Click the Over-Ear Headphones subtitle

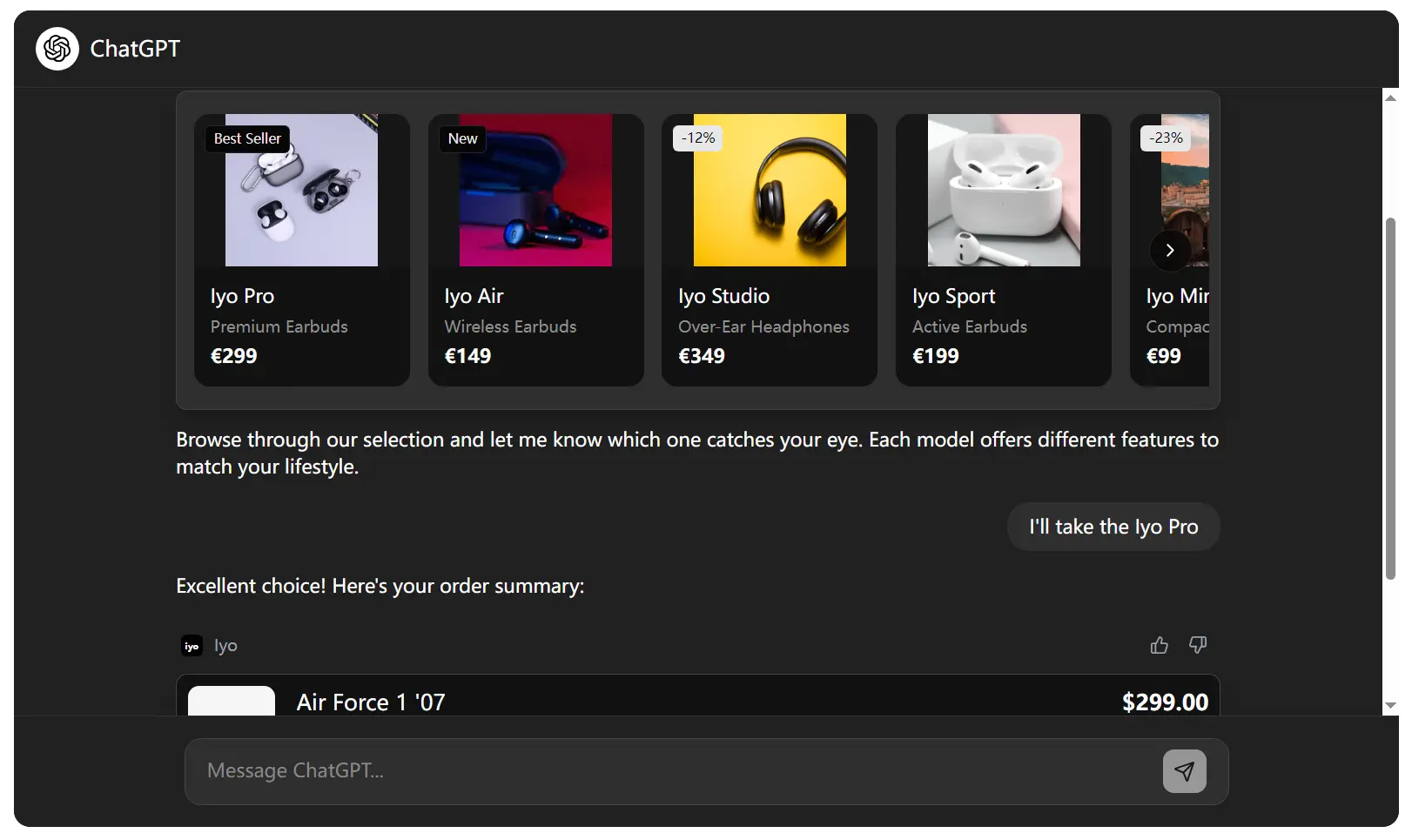click(763, 326)
